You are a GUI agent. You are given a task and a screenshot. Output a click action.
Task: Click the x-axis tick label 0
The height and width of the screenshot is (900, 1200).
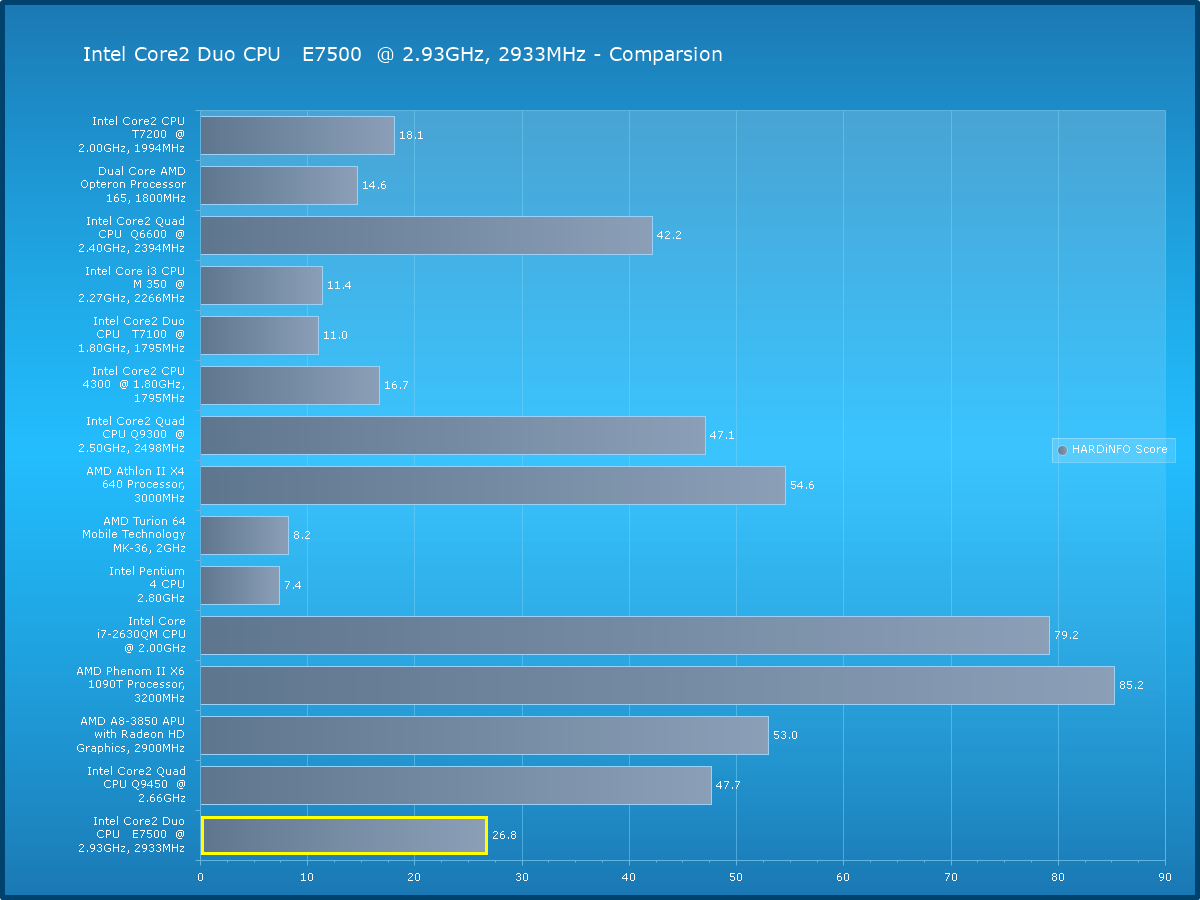pyautogui.click(x=200, y=877)
